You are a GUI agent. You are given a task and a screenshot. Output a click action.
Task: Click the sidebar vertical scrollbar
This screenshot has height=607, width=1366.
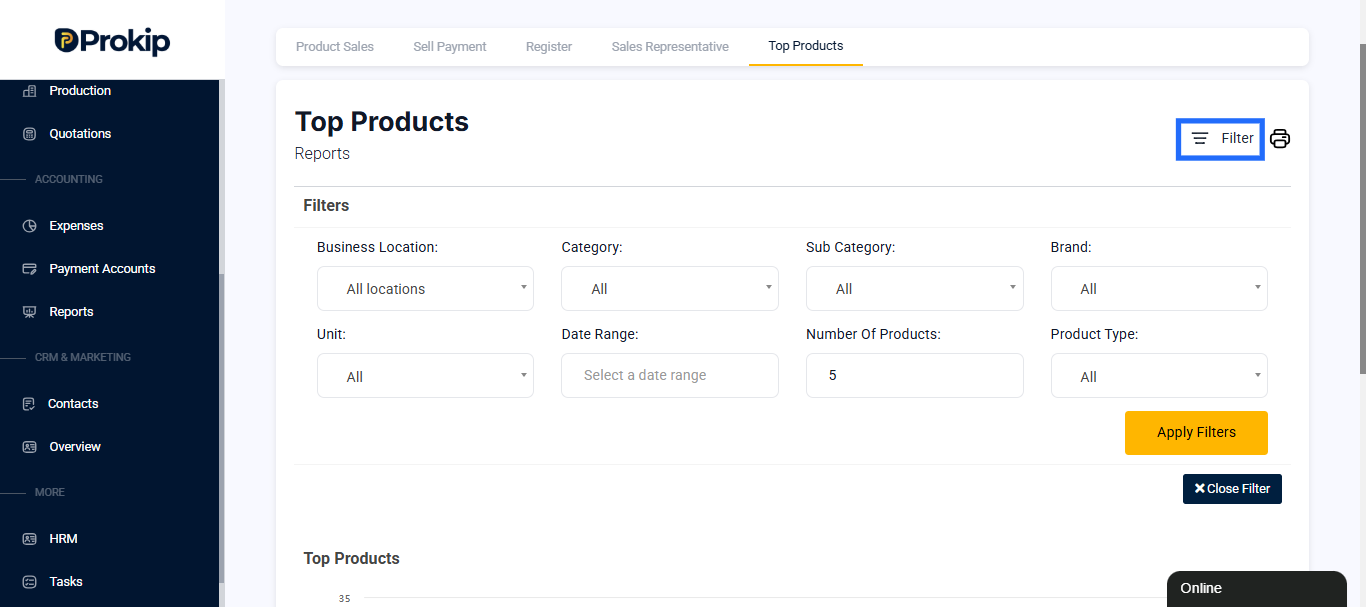222,430
